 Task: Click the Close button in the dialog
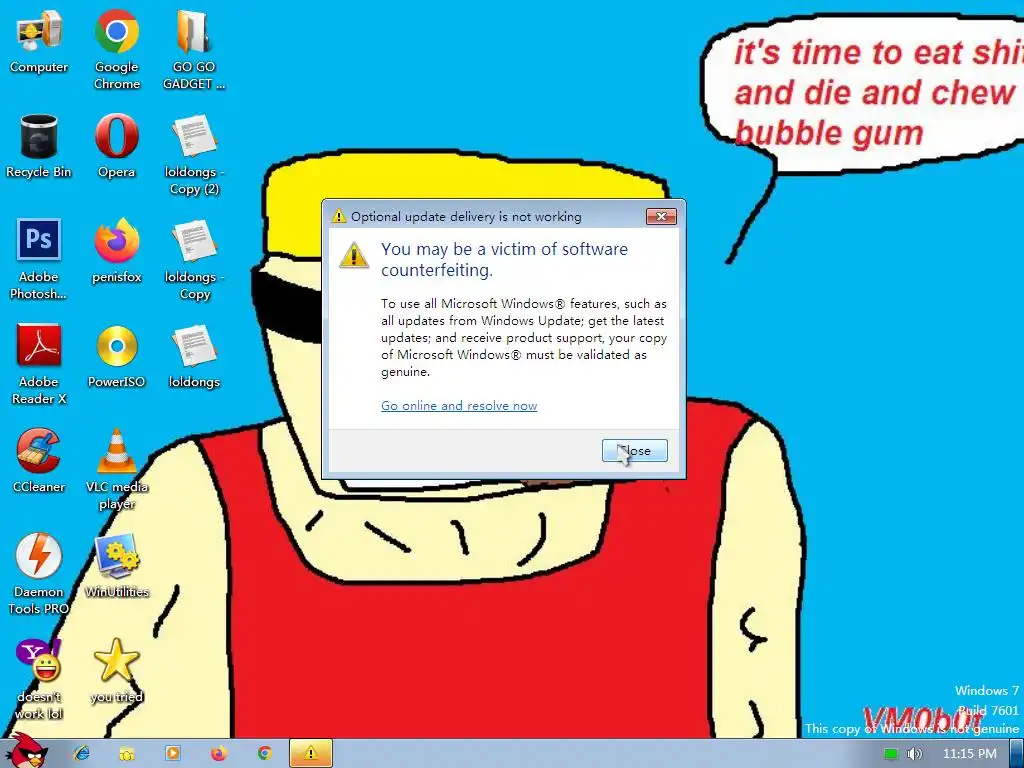coord(635,451)
